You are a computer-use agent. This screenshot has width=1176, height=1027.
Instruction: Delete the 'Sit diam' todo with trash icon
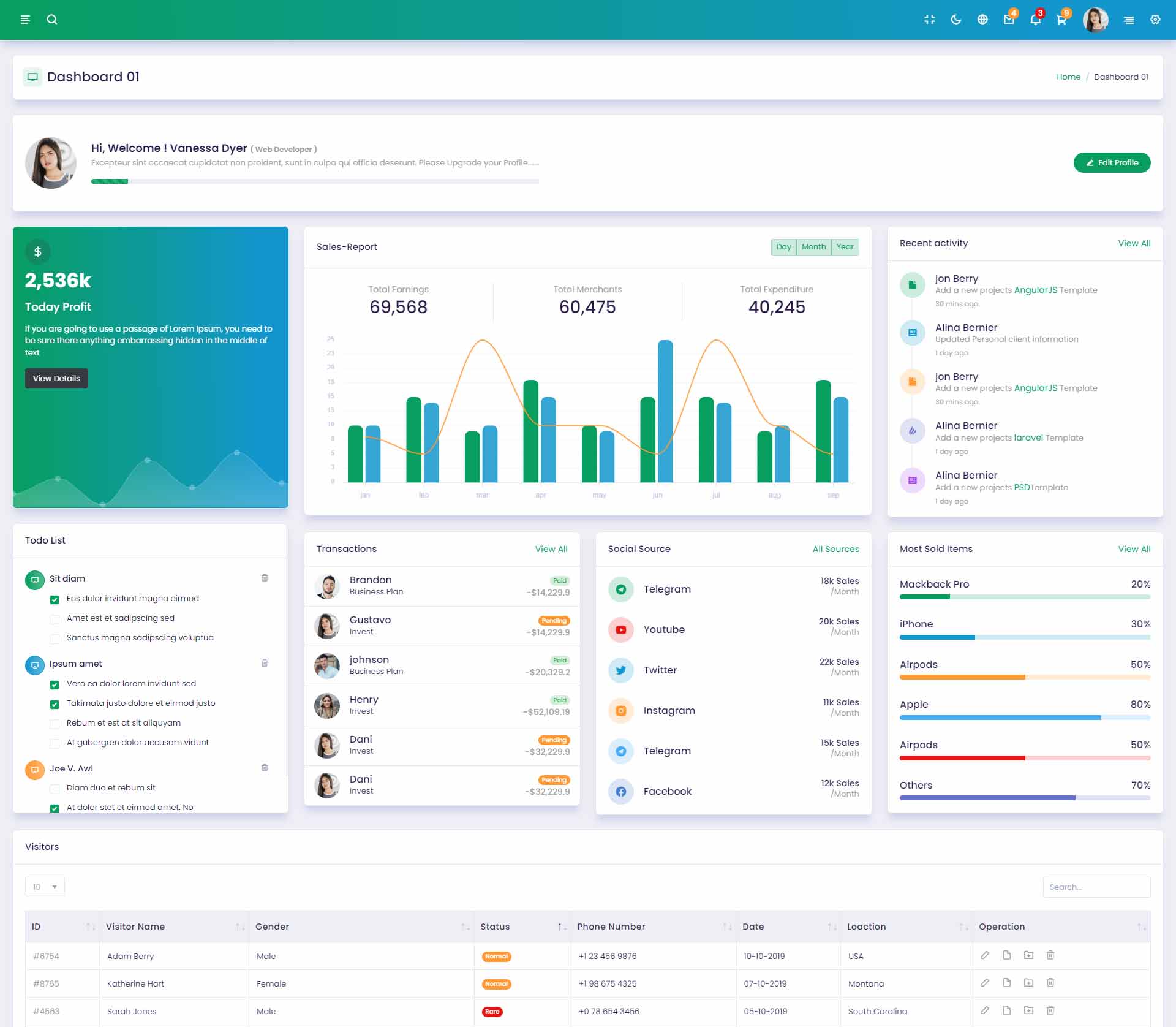(x=265, y=578)
